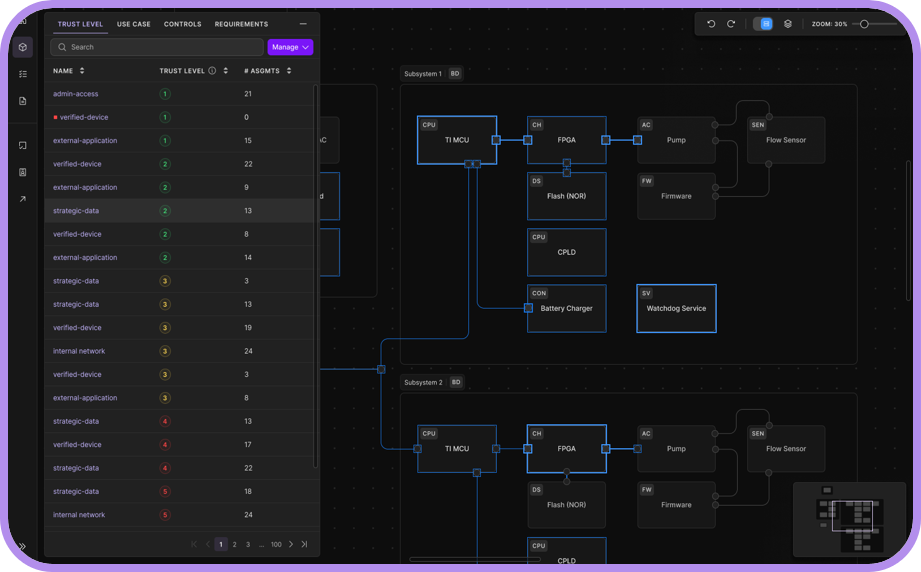This screenshot has height=572, width=921.
Task: Click the SEN tag on Subsystem 1 Flow Sensor
Action: click(758, 125)
